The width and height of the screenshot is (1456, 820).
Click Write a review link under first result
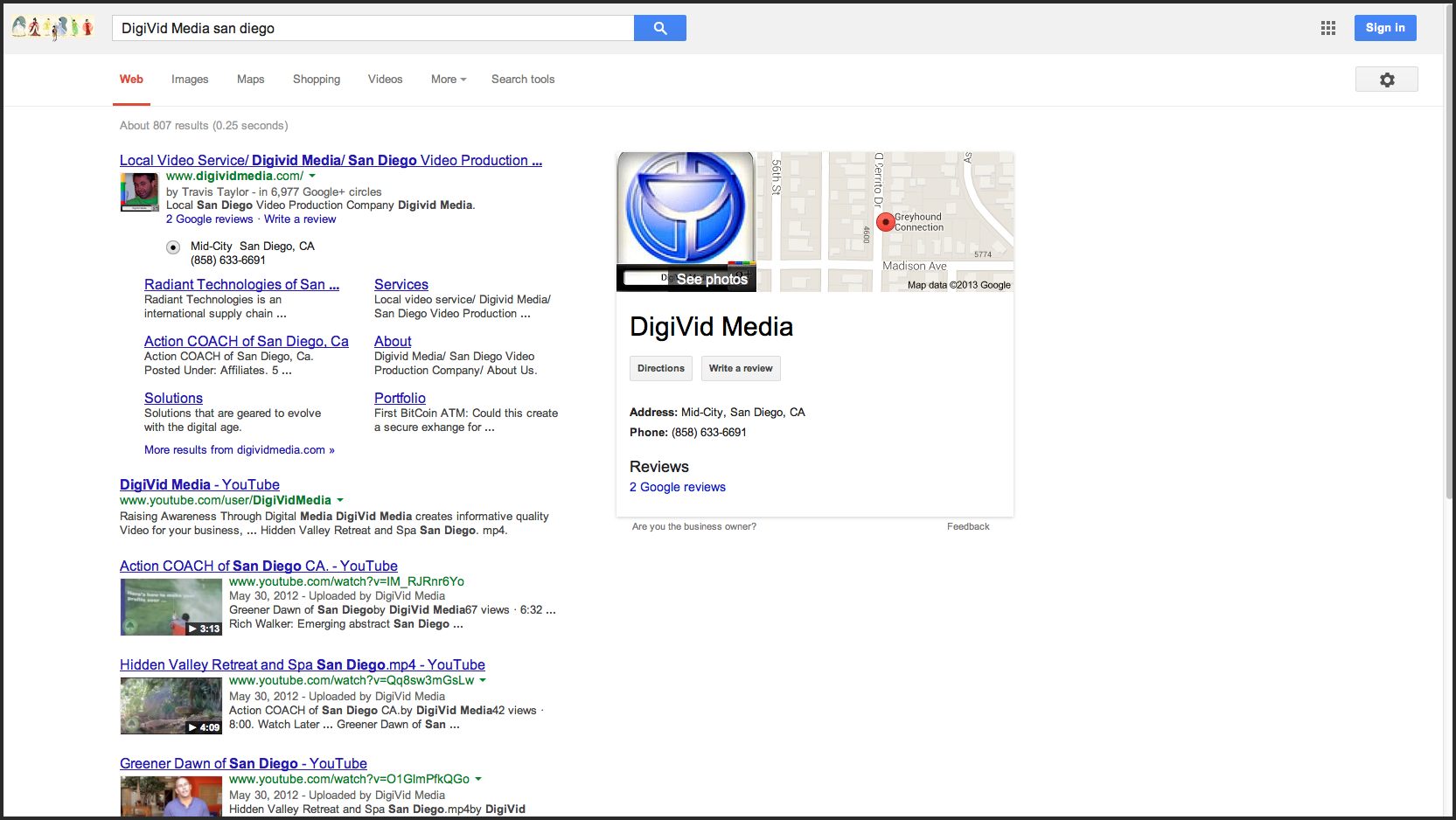click(x=300, y=219)
